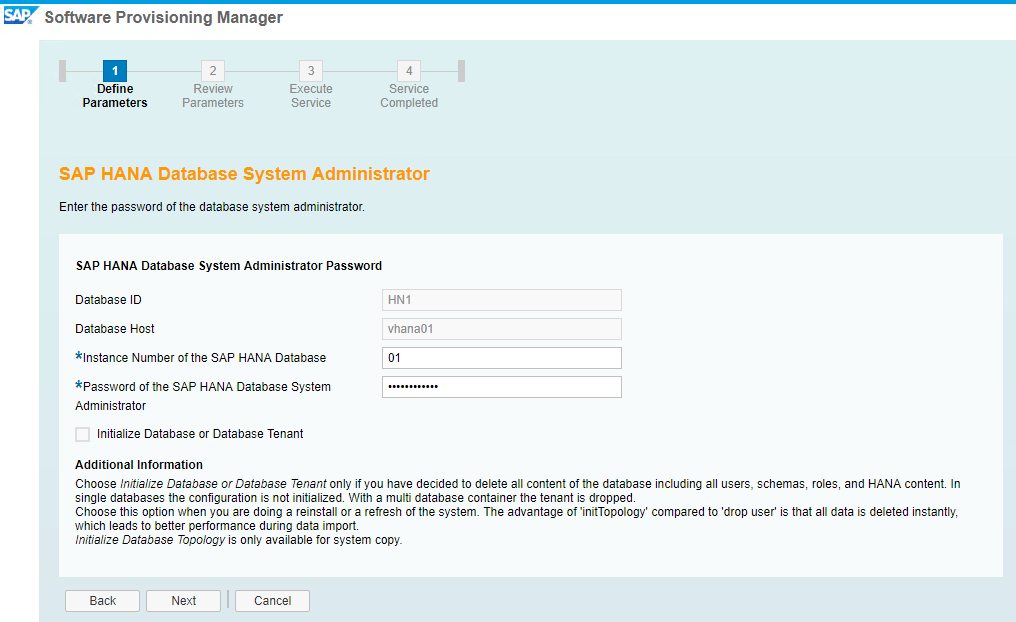
Task: Click the SAP HANA Database System Administrator heading
Action: tap(244, 174)
